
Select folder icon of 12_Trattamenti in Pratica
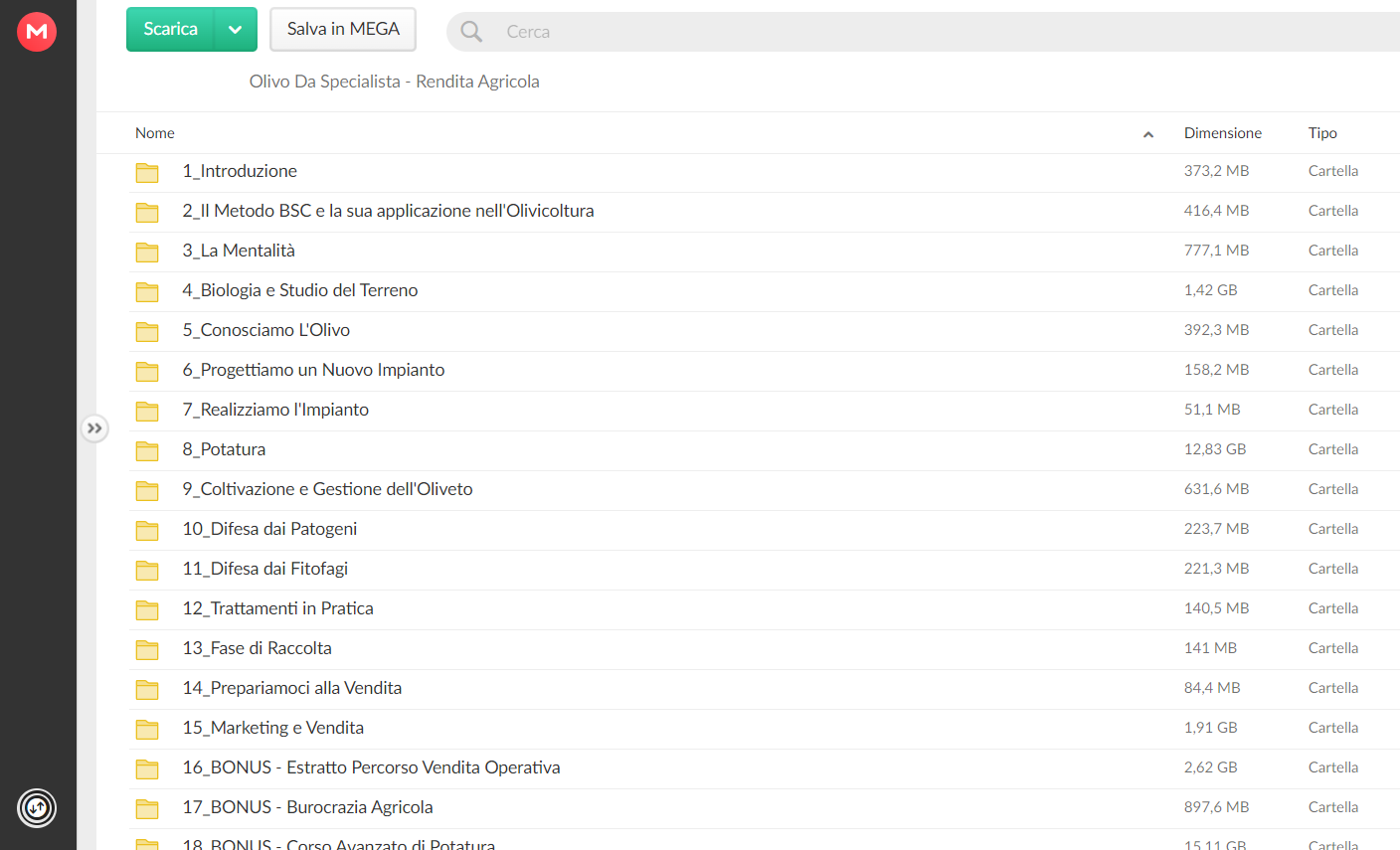click(147, 609)
